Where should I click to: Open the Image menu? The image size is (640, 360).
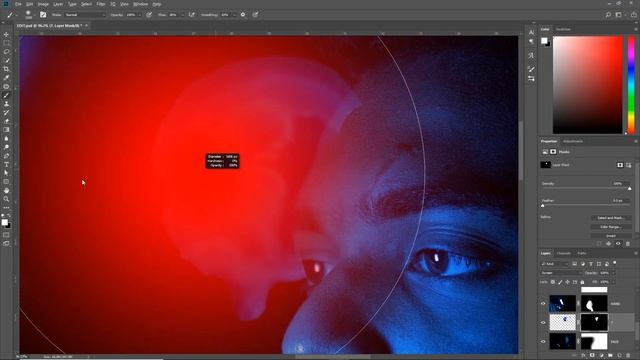(43, 4)
